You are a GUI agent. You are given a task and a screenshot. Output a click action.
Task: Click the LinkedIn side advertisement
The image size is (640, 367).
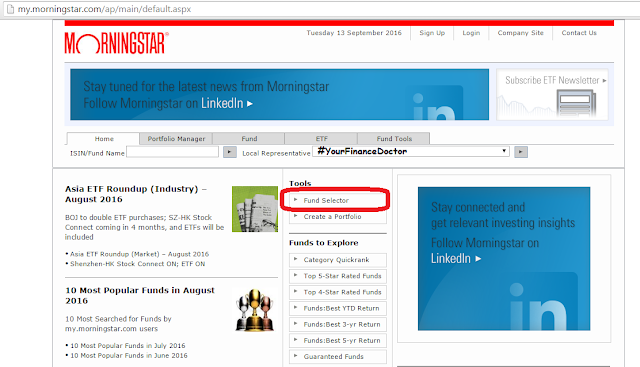[504, 259]
